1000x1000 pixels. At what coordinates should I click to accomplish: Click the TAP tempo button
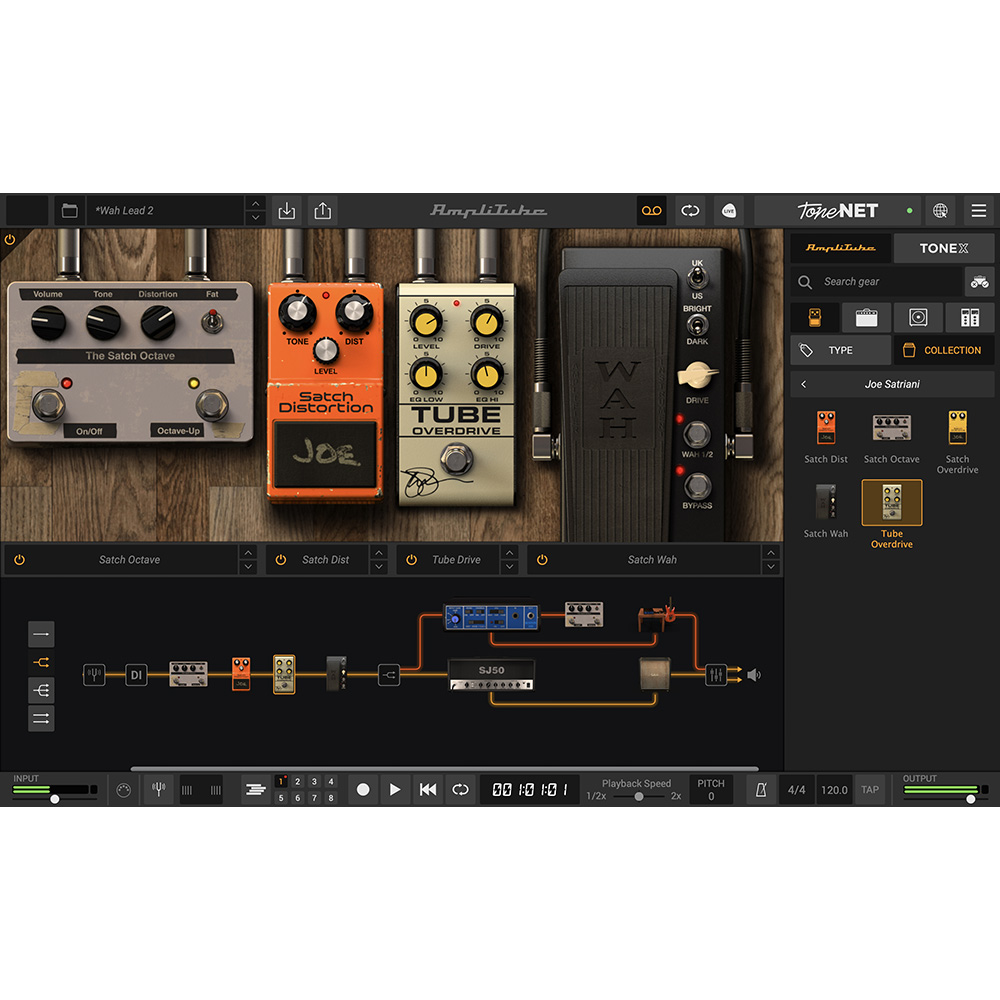pos(870,790)
